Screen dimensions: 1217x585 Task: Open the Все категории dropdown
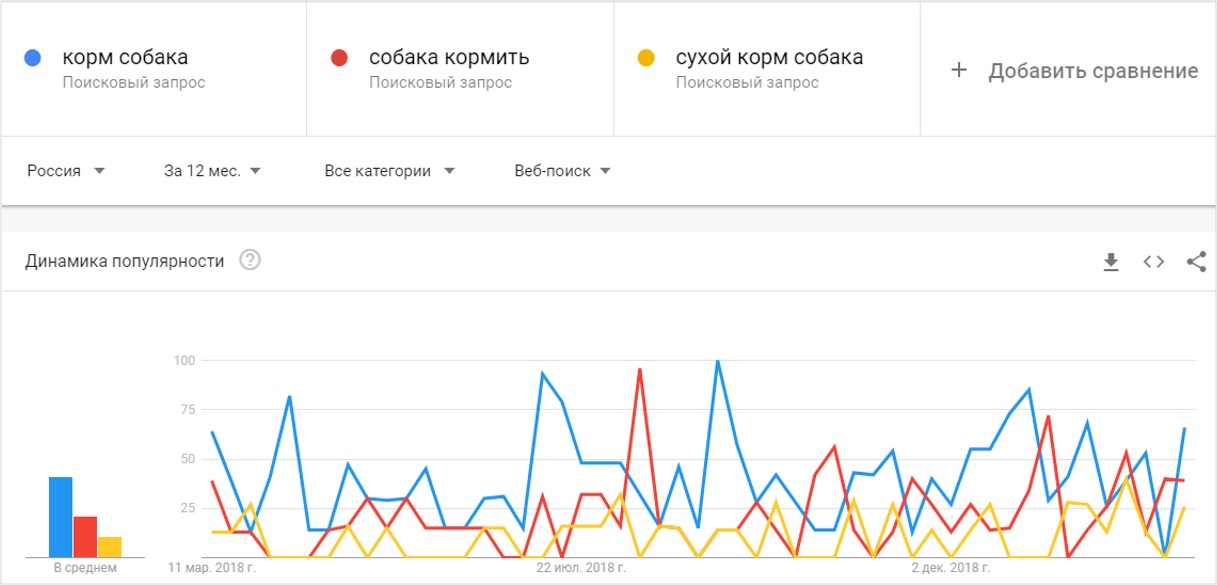[389, 171]
